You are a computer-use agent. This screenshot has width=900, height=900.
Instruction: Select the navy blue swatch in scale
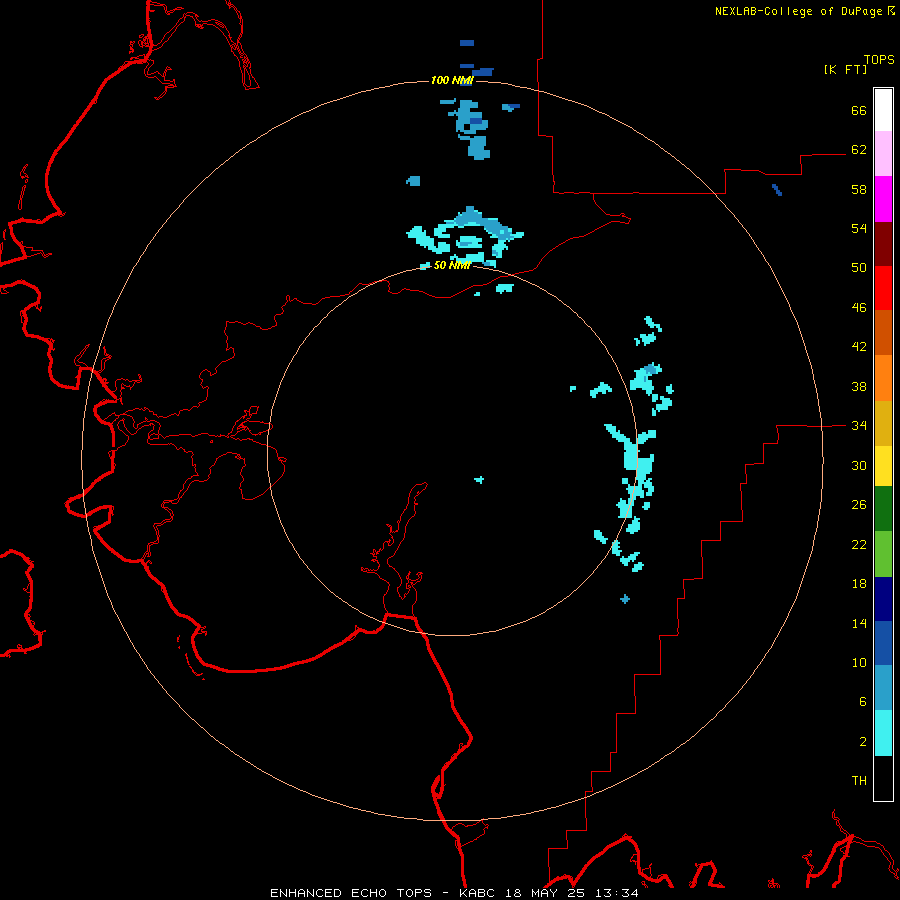(883, 599)
